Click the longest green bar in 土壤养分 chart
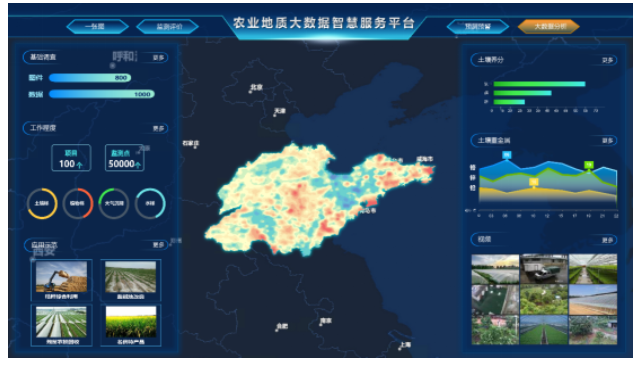This screenshot has width=639, height=366. 539,84
